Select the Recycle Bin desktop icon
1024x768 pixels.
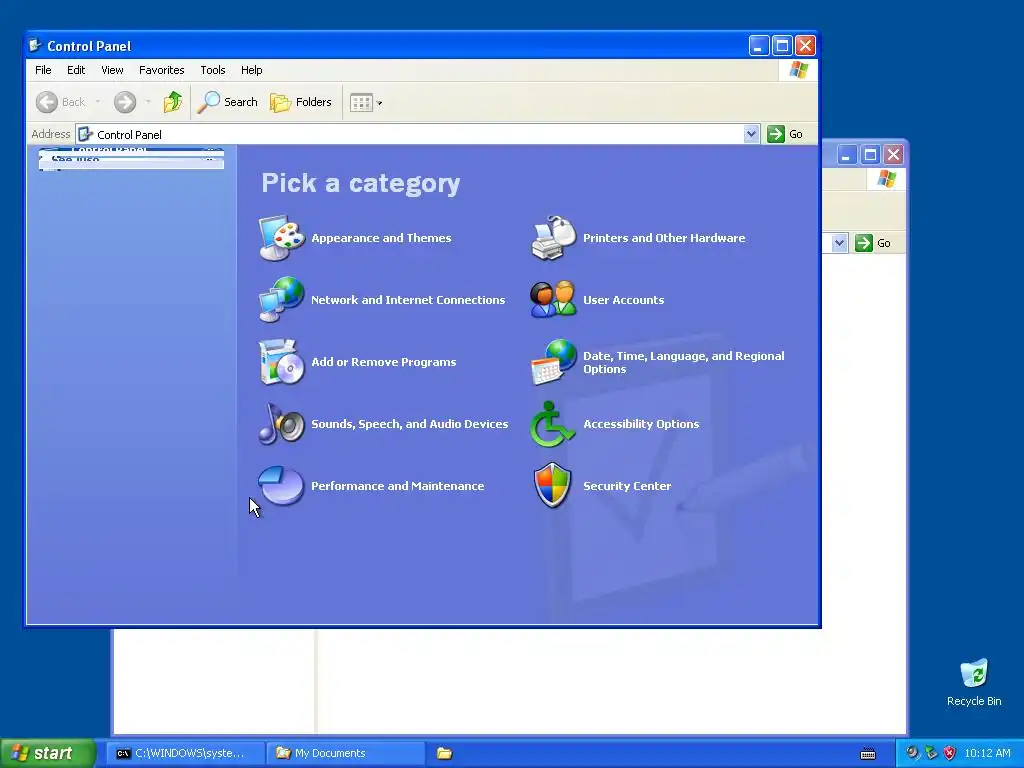click(974, 682)
